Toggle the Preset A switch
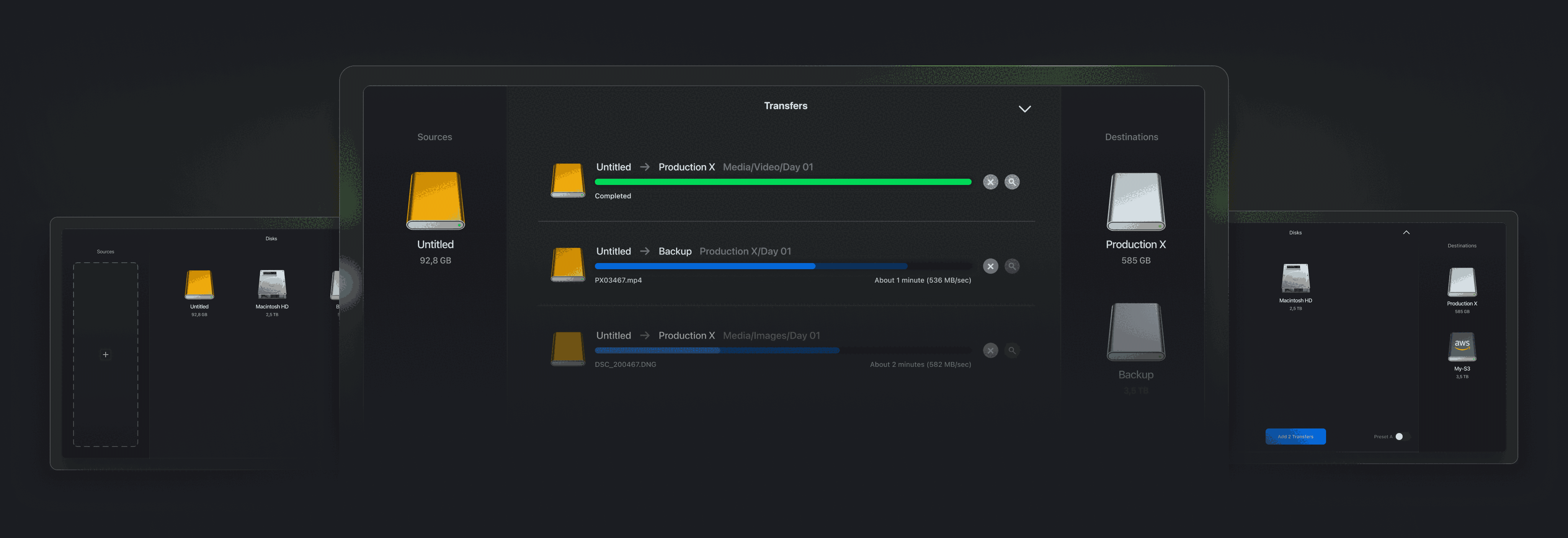 (x=1401, y=437)
